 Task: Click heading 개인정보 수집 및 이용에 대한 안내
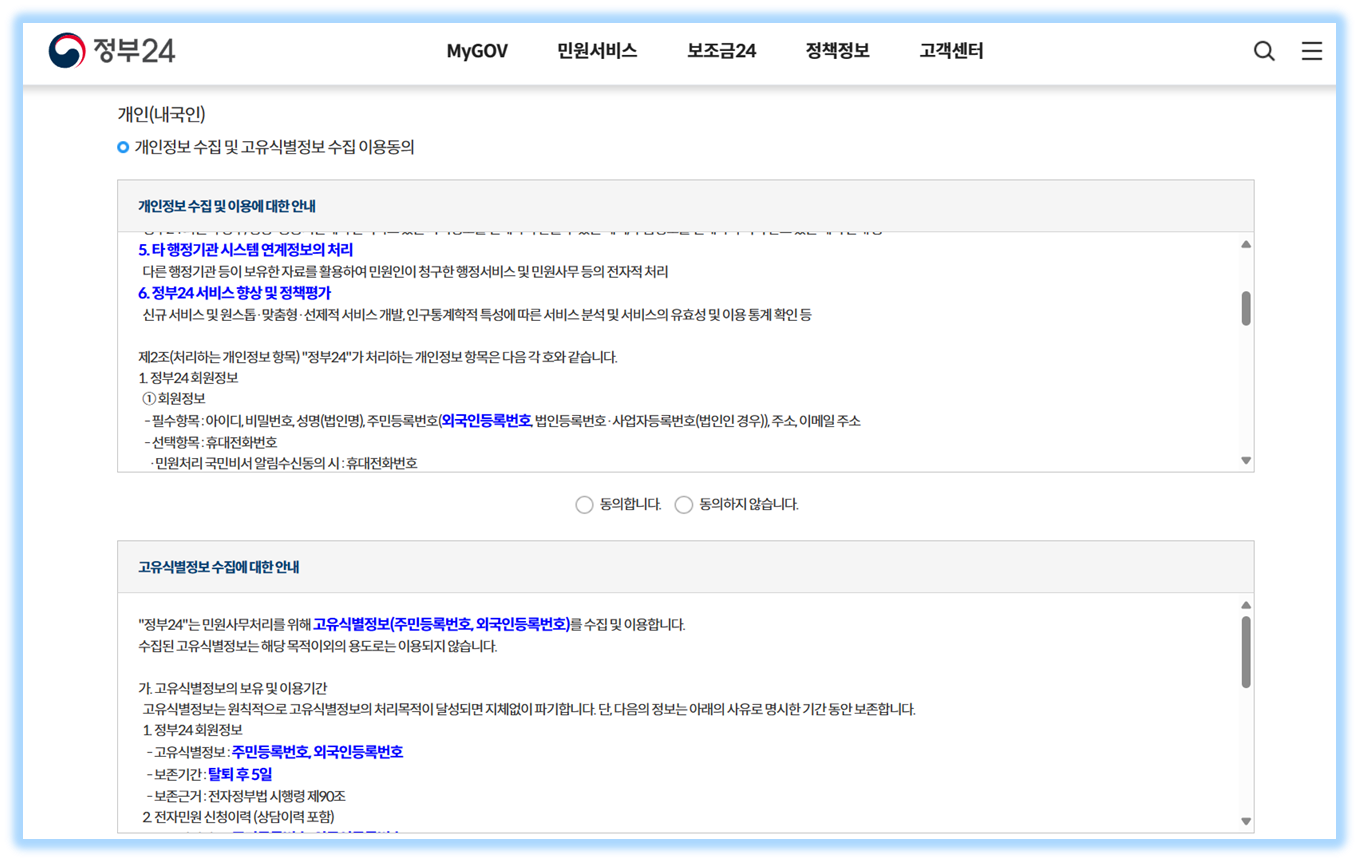click(227, 206)
